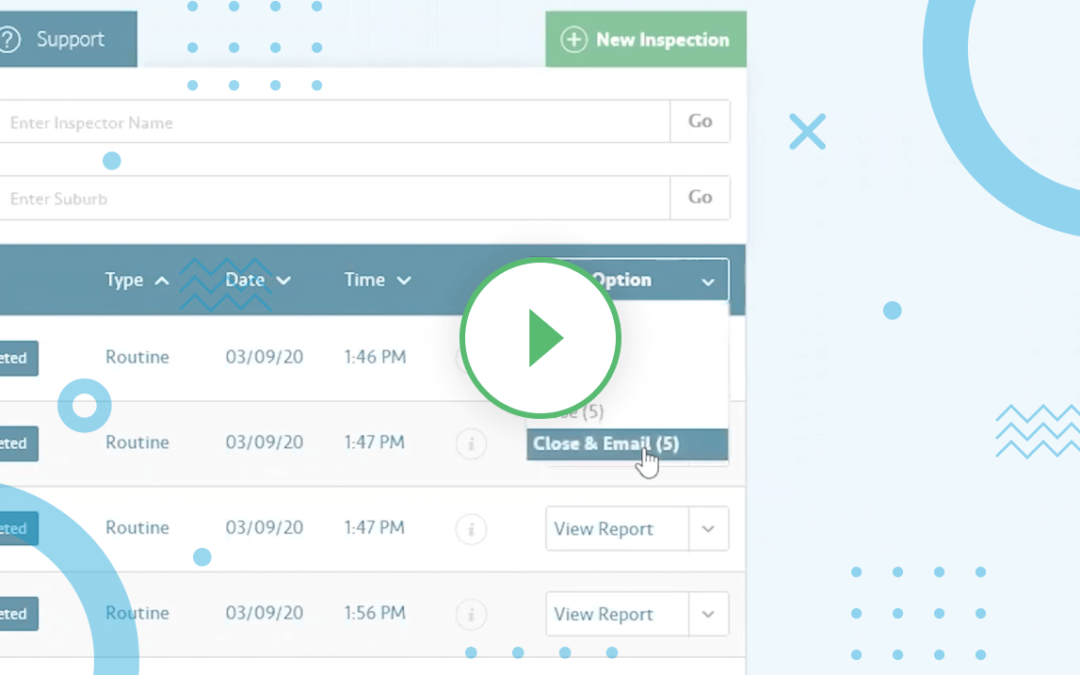This screenshot has width=1080, height=675.
Task: Focus the Enter Inspector Name field
Action: coord(335,122)
